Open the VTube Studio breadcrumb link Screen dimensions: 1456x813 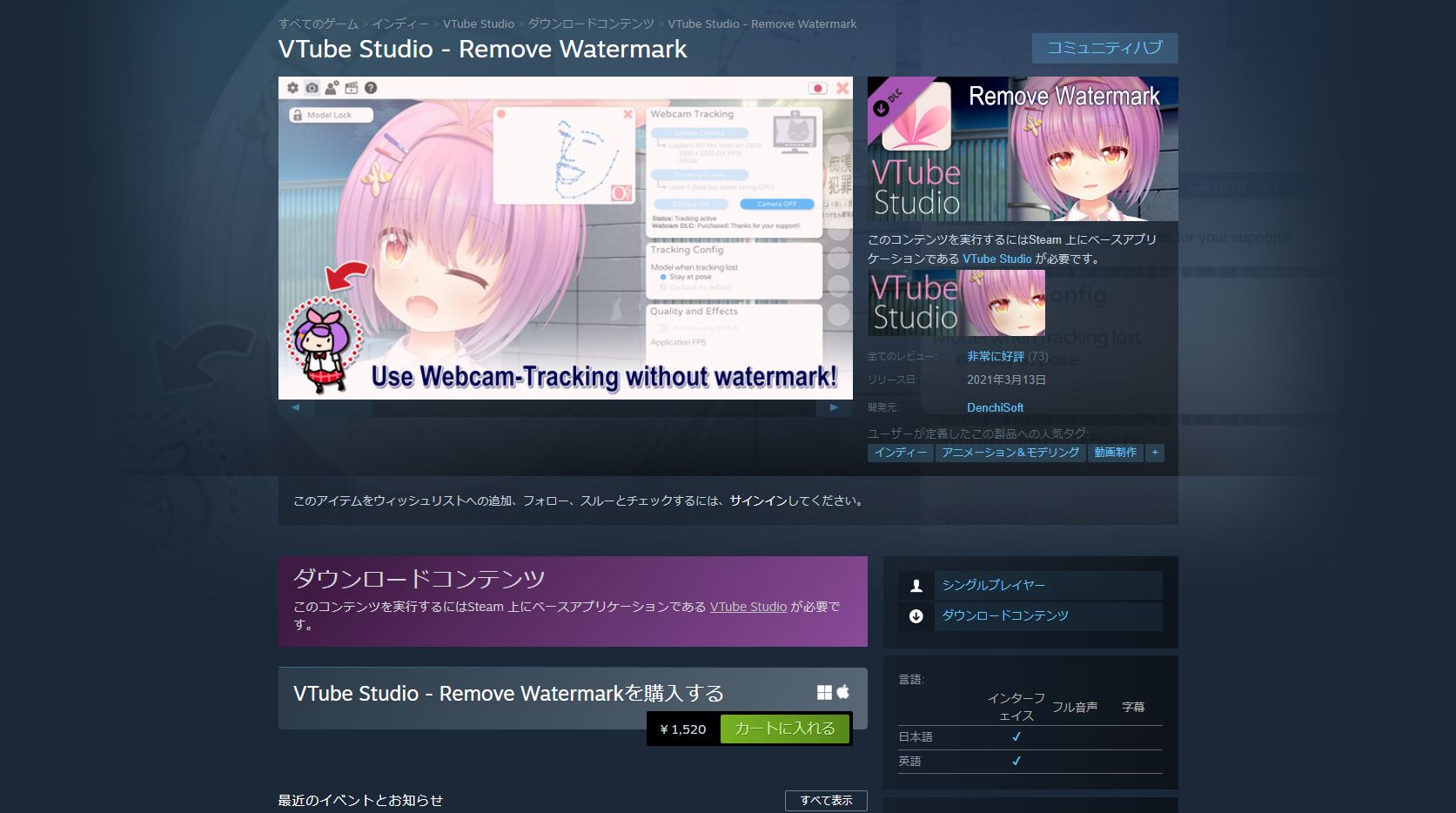(479, 24)
